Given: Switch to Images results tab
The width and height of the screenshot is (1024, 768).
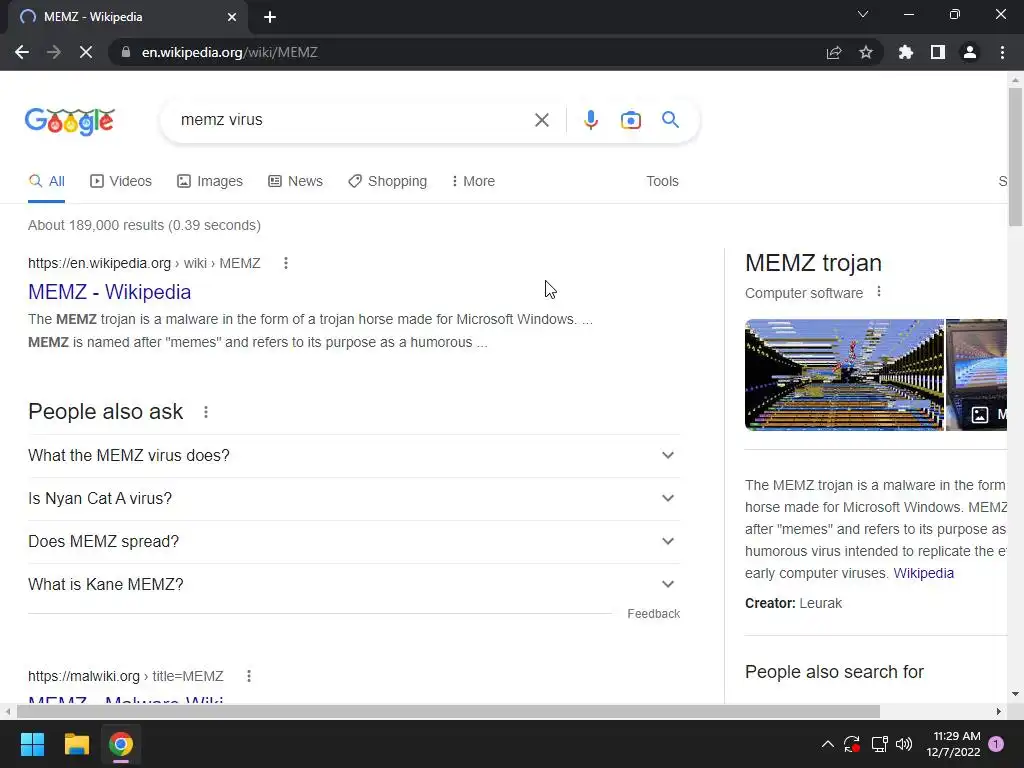Looking at the screenshot, I should coord(210,182).
